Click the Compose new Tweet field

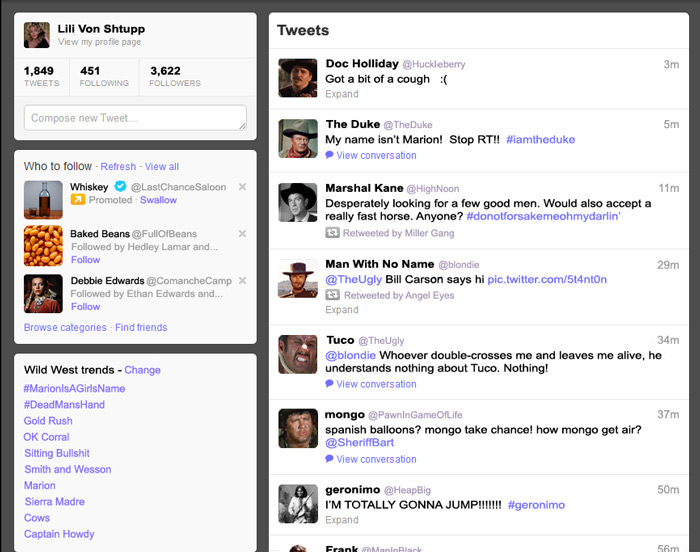click(x=135, y=118)
